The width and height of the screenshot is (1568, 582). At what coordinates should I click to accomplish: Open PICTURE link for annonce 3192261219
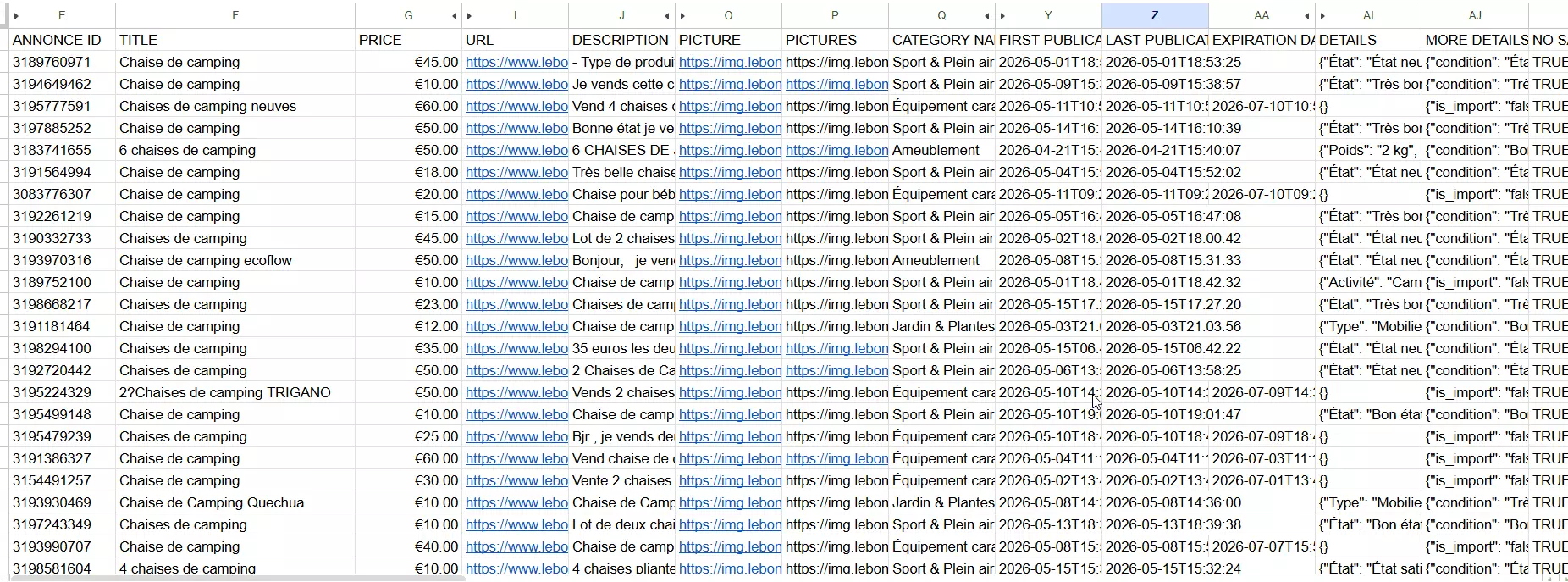pyautogui.click(x=730, y=216)
